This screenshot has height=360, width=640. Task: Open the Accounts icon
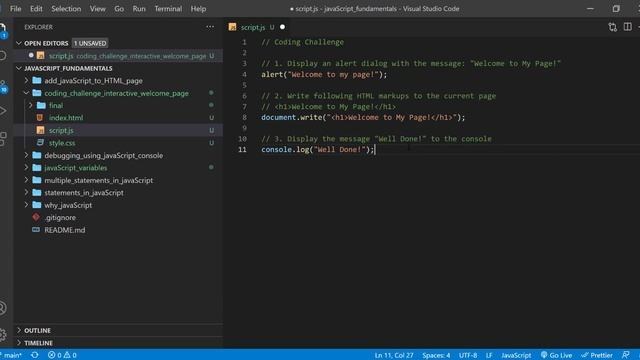tap(3, 308)
